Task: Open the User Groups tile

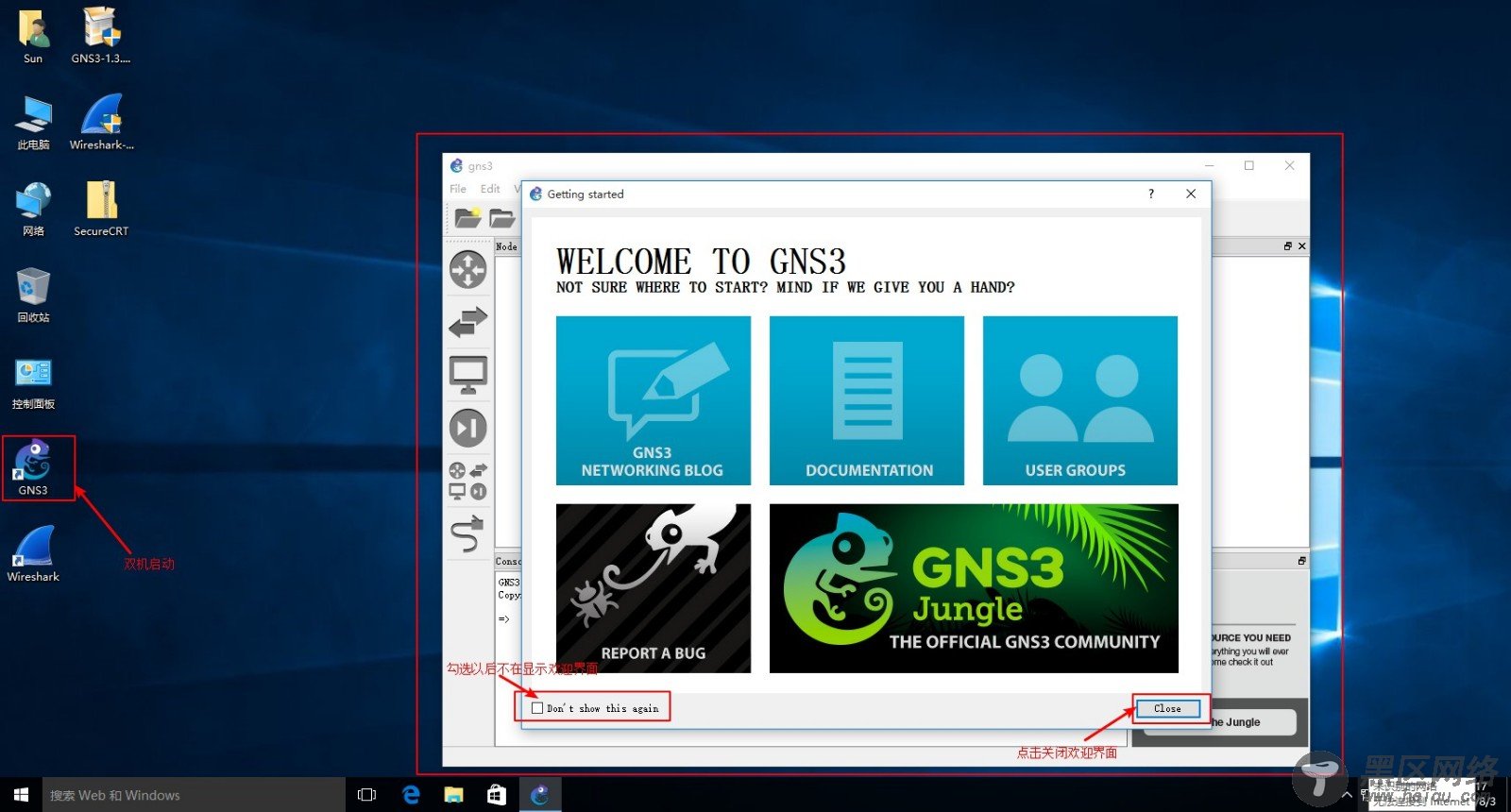Action: (1080, 400)
